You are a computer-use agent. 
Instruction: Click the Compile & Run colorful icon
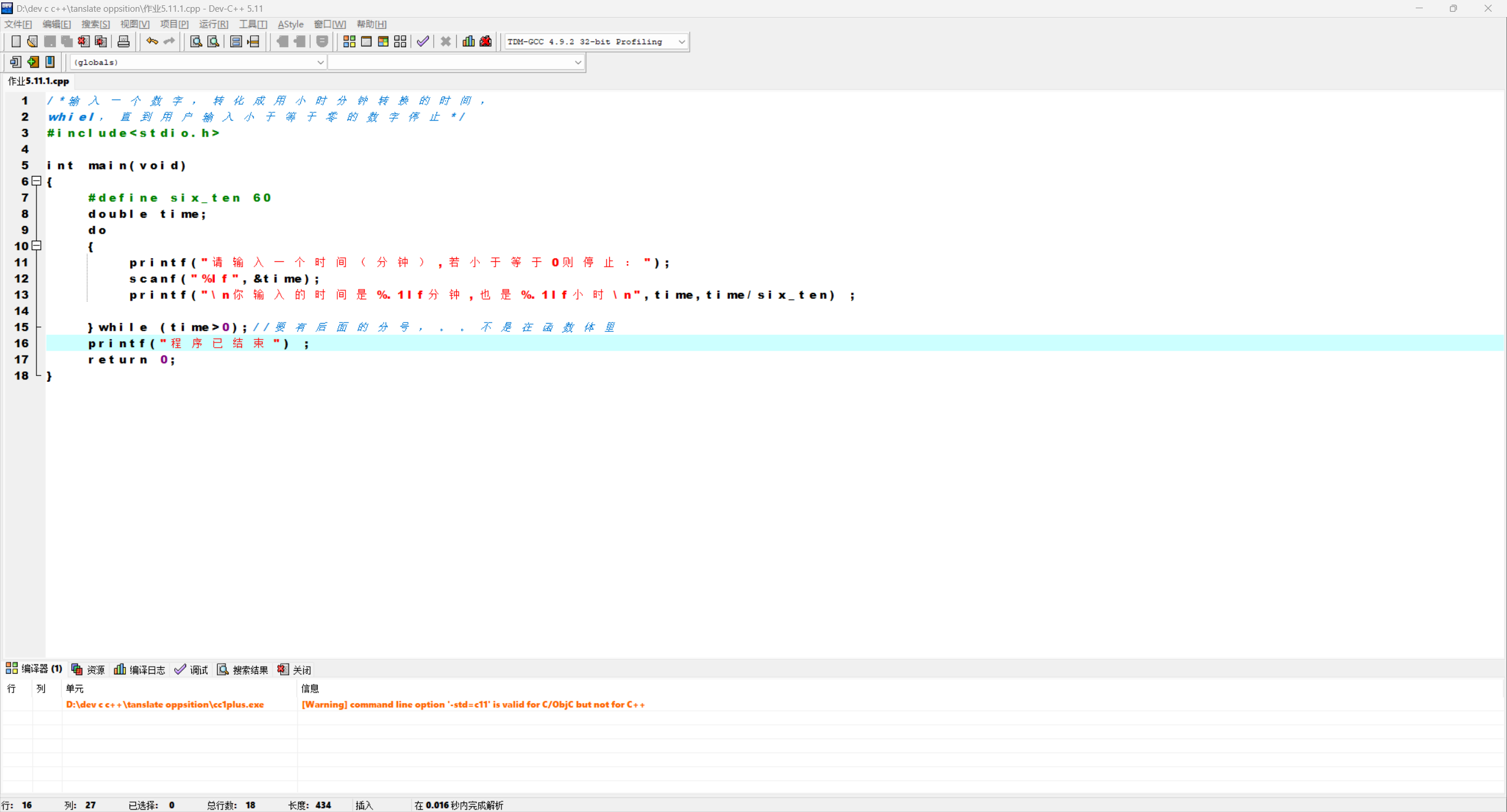point(383,41)
